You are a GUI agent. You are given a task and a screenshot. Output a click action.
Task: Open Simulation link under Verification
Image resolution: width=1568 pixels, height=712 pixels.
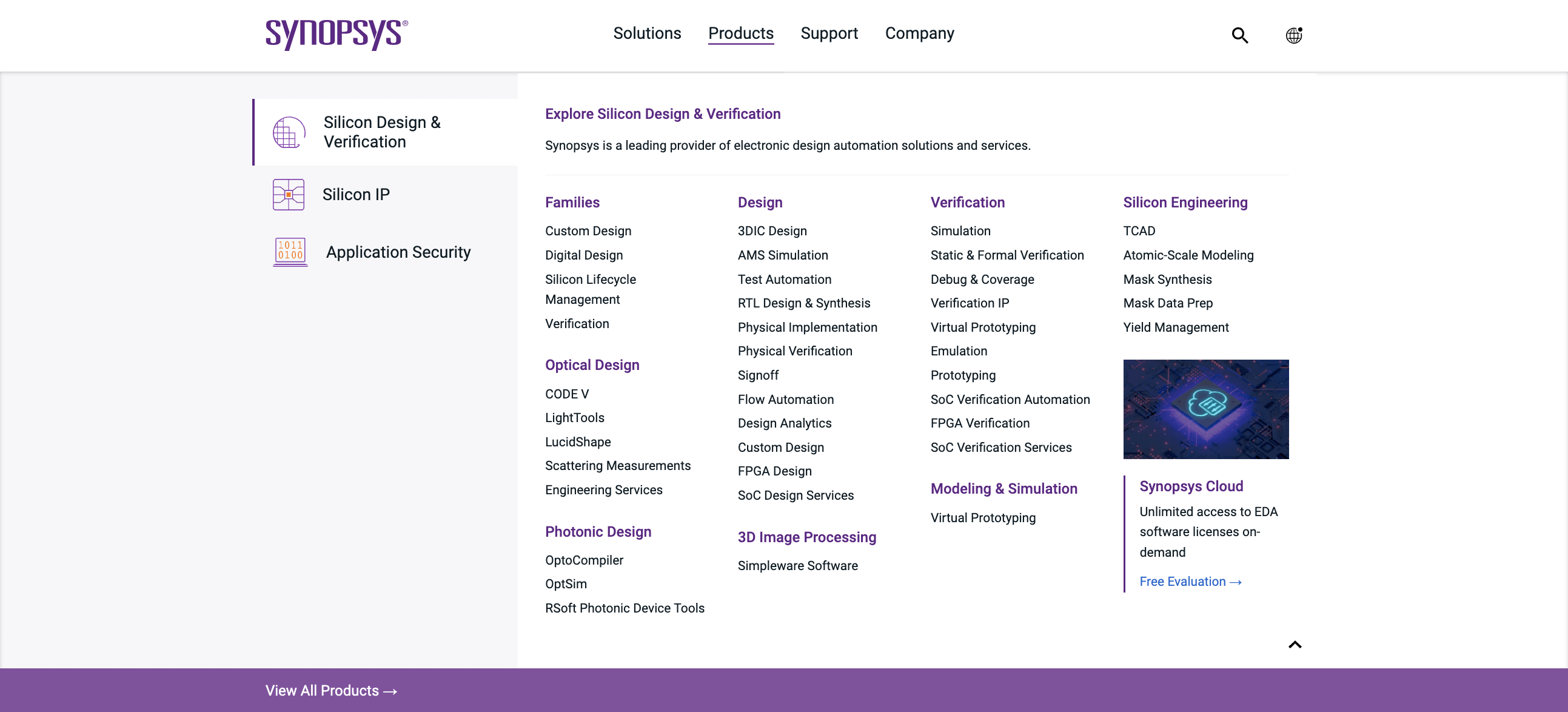coord(960,231)
